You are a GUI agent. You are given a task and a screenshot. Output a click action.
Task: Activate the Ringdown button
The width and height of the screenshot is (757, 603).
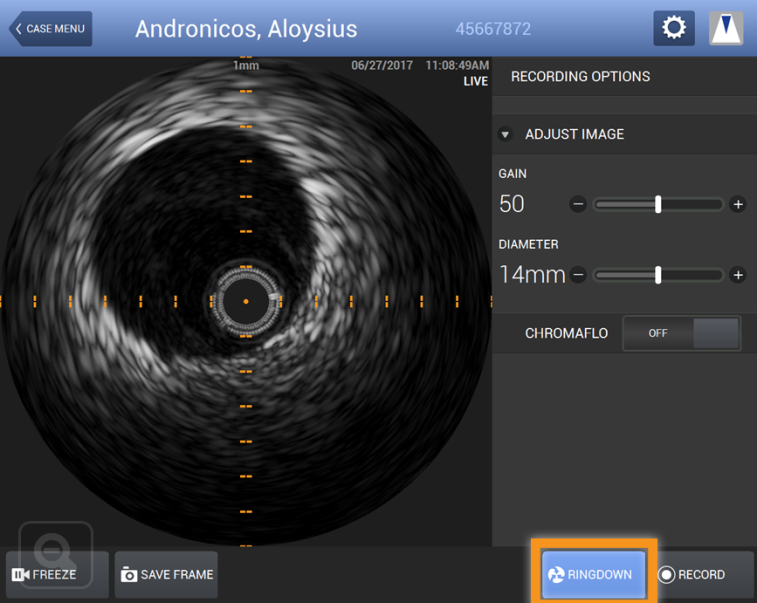594,575
